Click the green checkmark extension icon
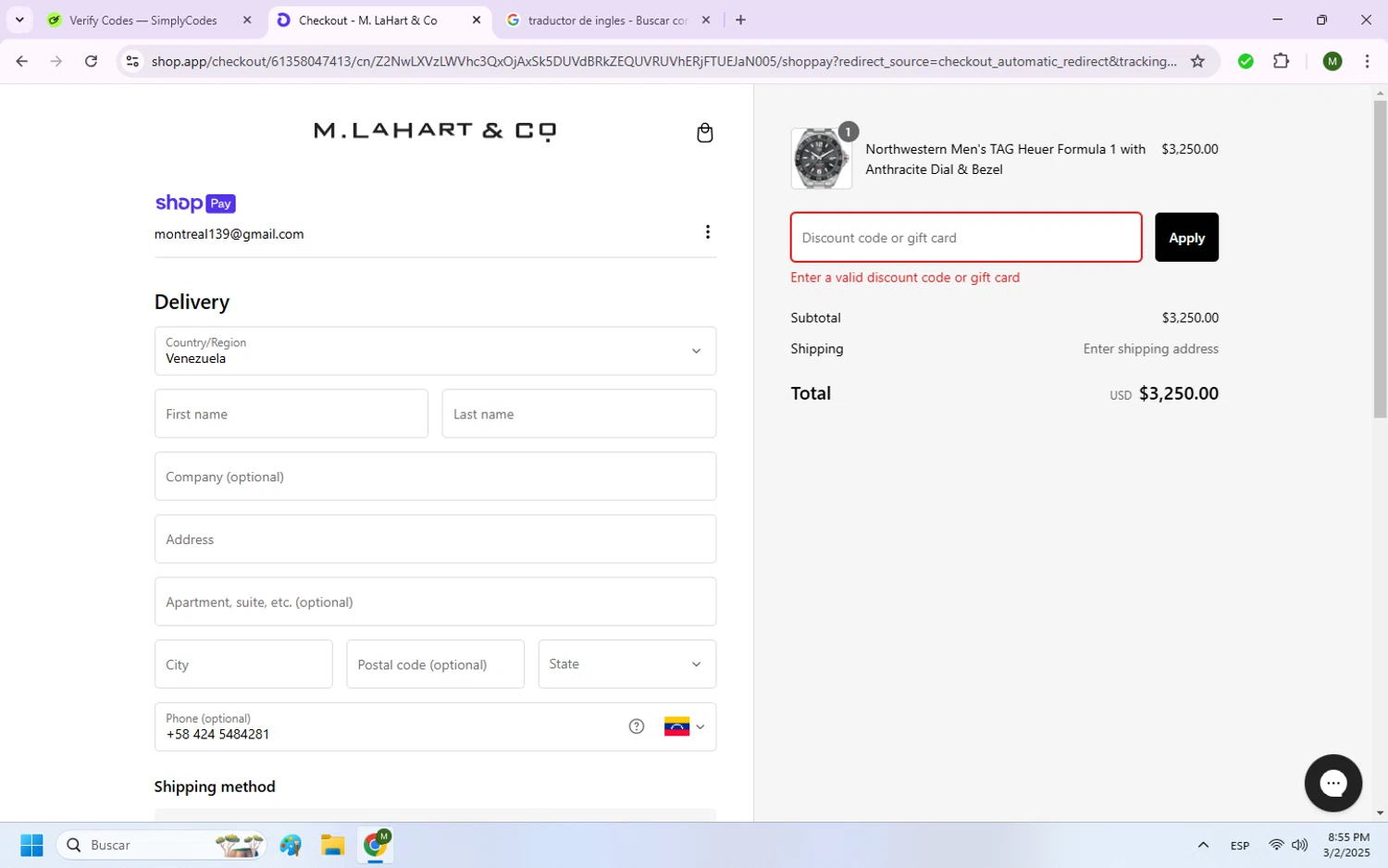The image size is (1388, 868). pos(1245,61)
